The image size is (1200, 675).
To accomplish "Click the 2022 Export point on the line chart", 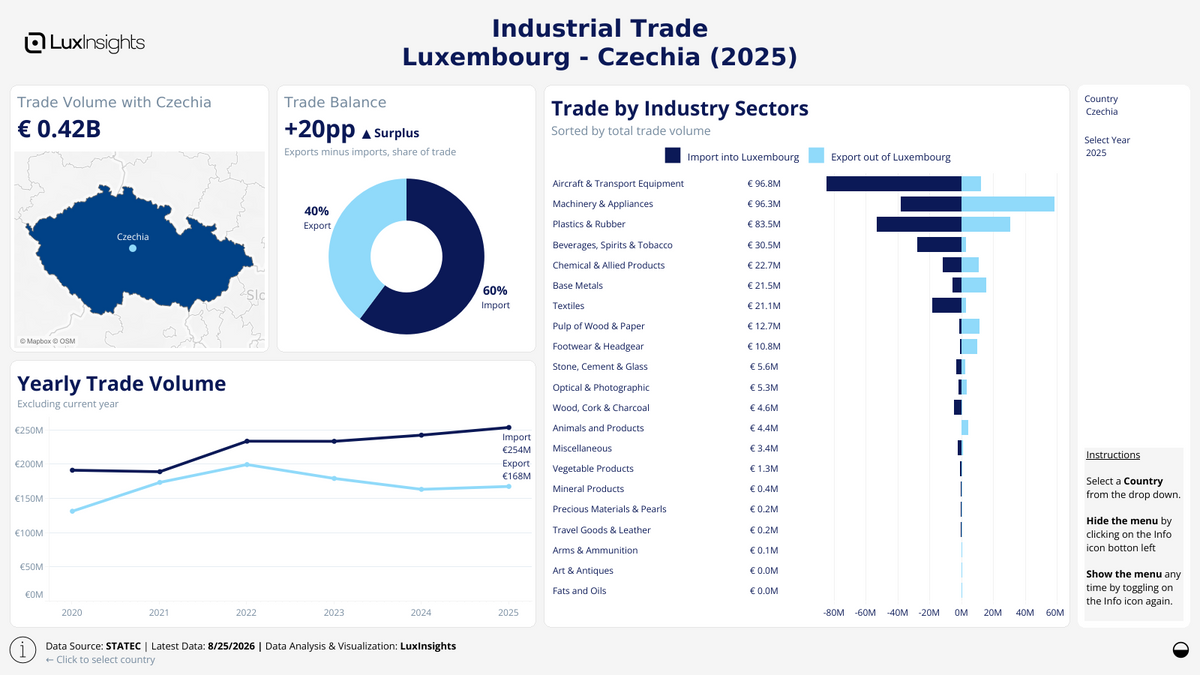I will [x=246, y=464].
